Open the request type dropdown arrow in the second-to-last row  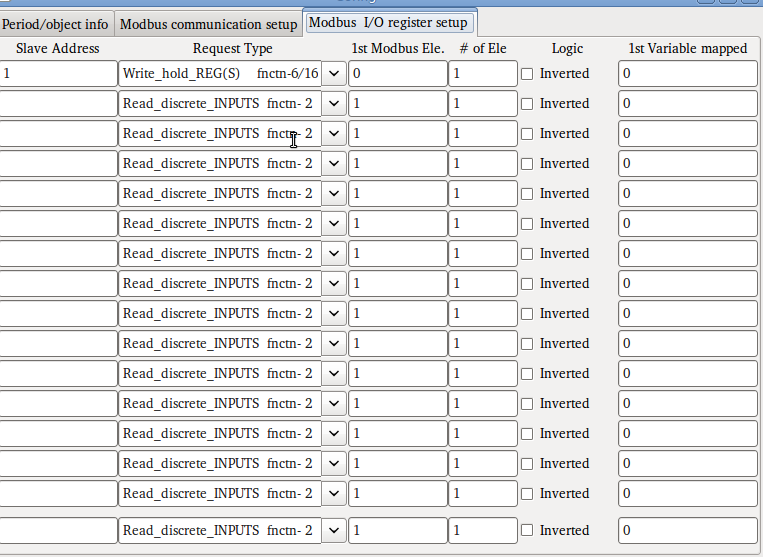(334, 493)
